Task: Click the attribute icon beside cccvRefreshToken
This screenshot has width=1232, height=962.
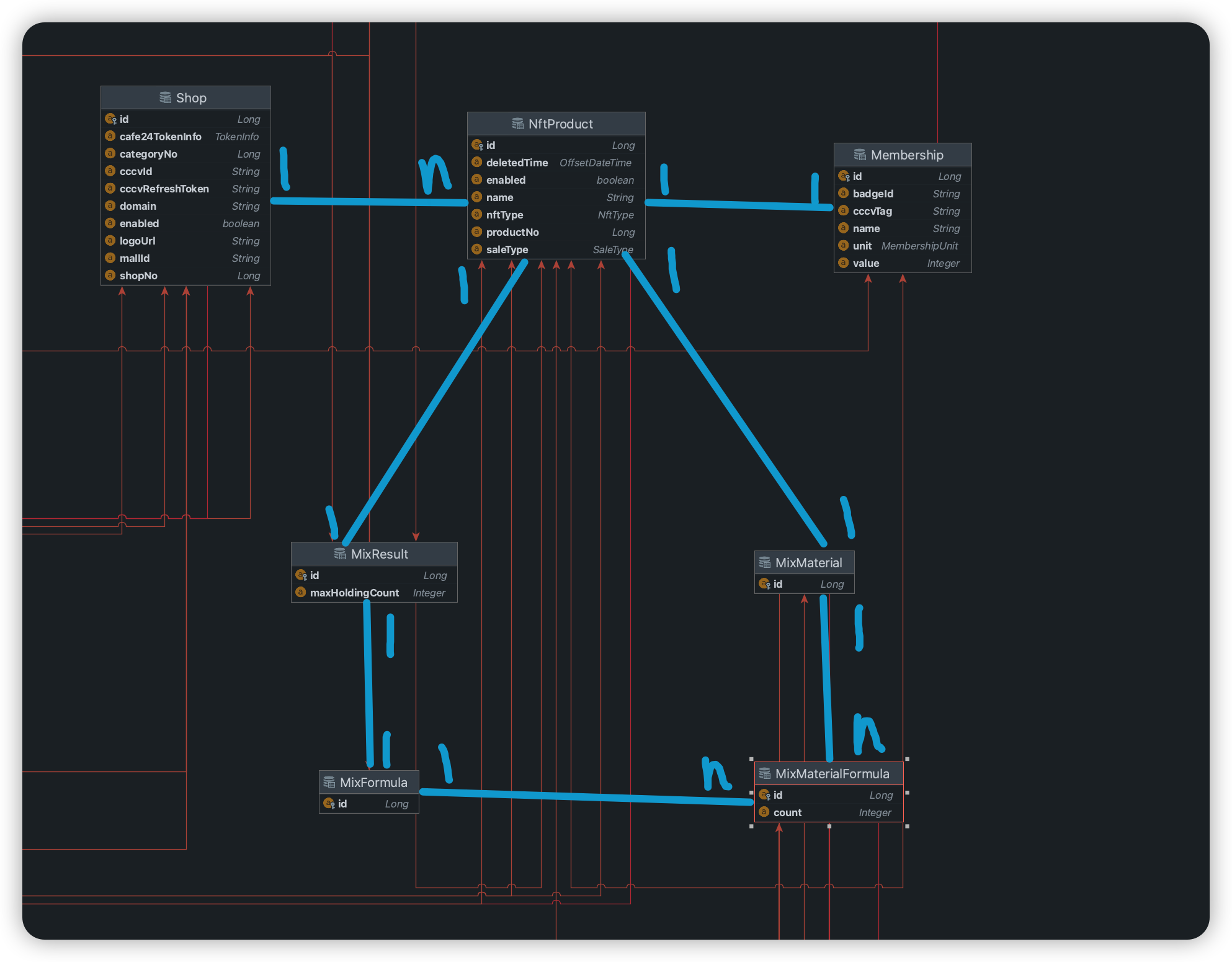Action: click(x=110, y=188)
